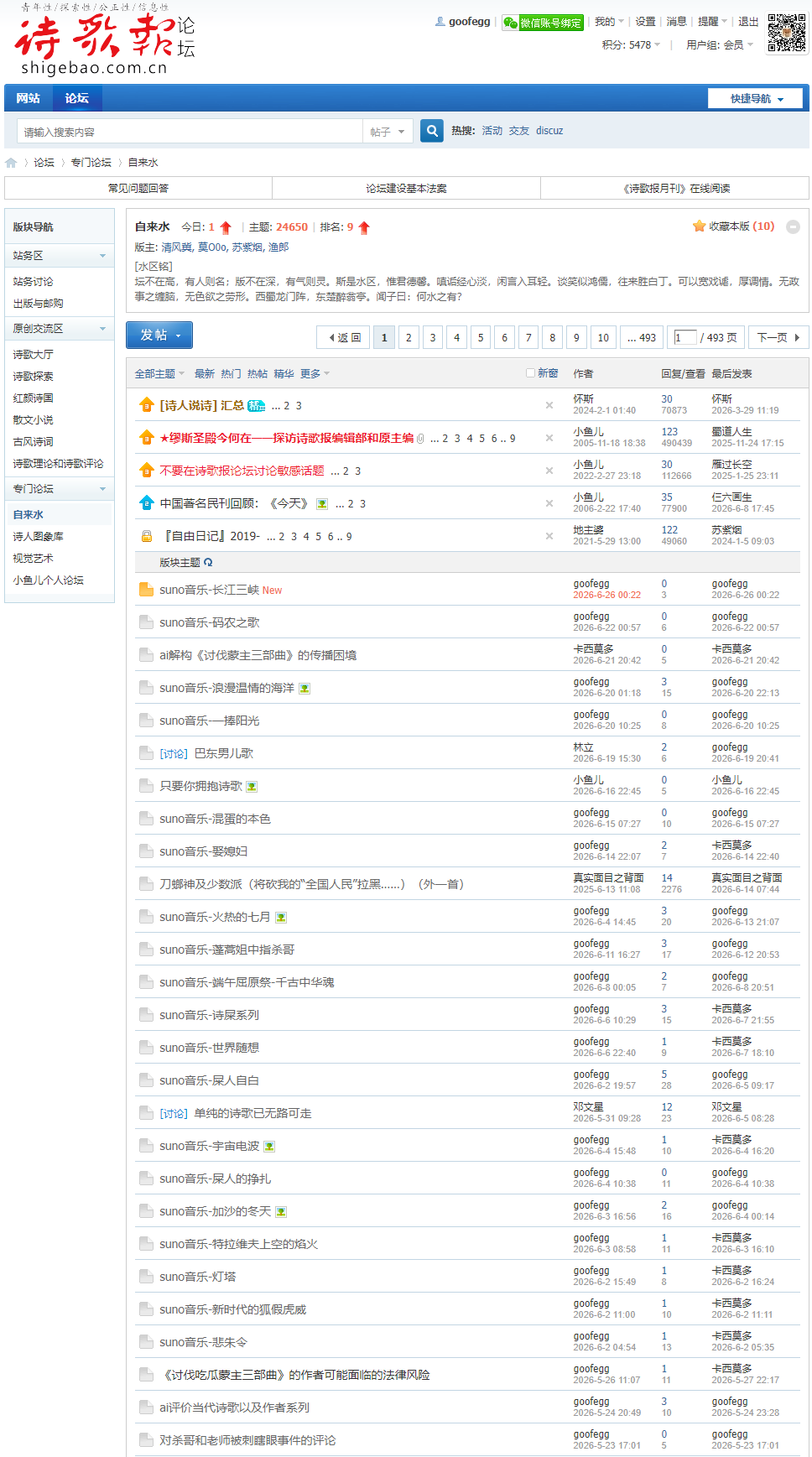Click hot search term discuz
812x1457 pixels.
coord(549,131)
